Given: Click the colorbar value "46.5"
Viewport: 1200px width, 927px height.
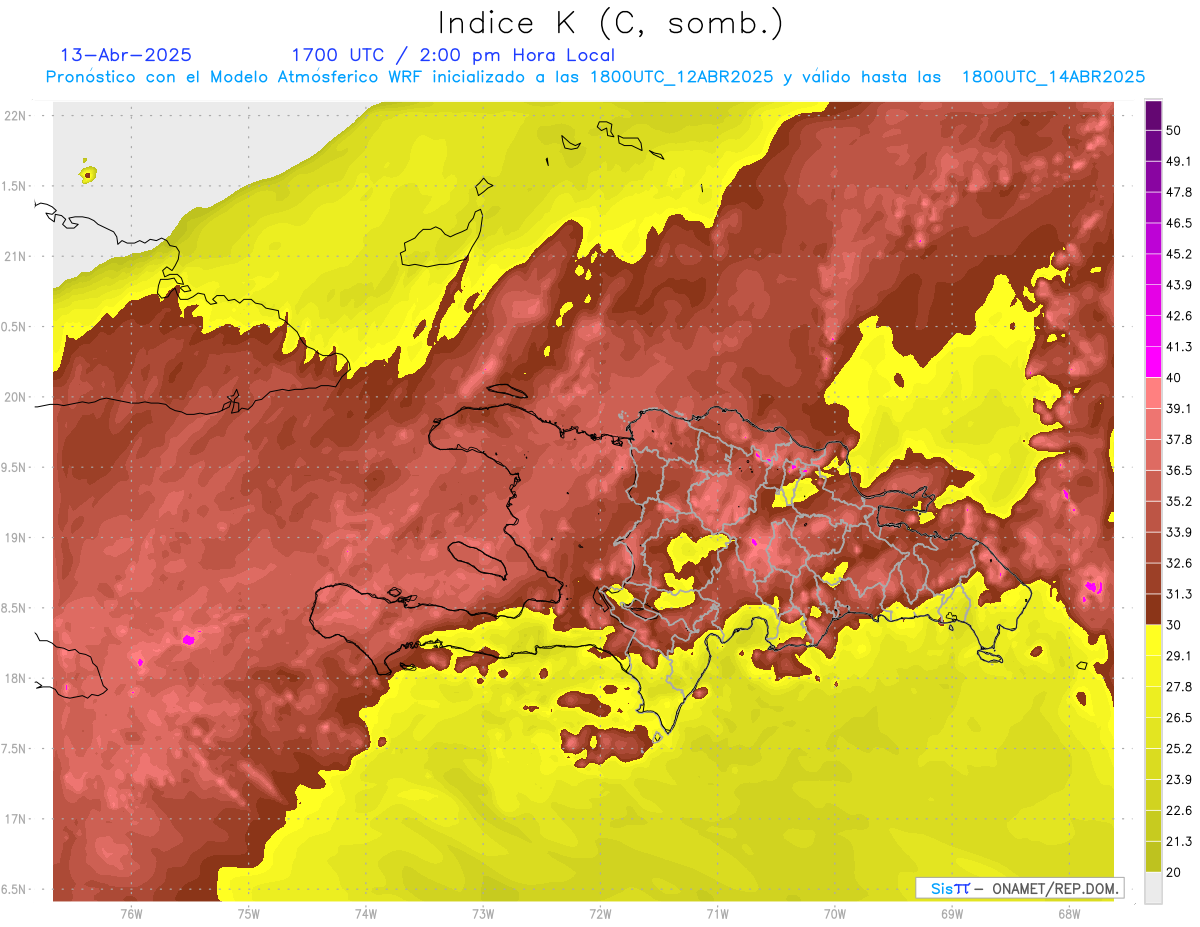Looking at the screenshot, I should 1179,223.
